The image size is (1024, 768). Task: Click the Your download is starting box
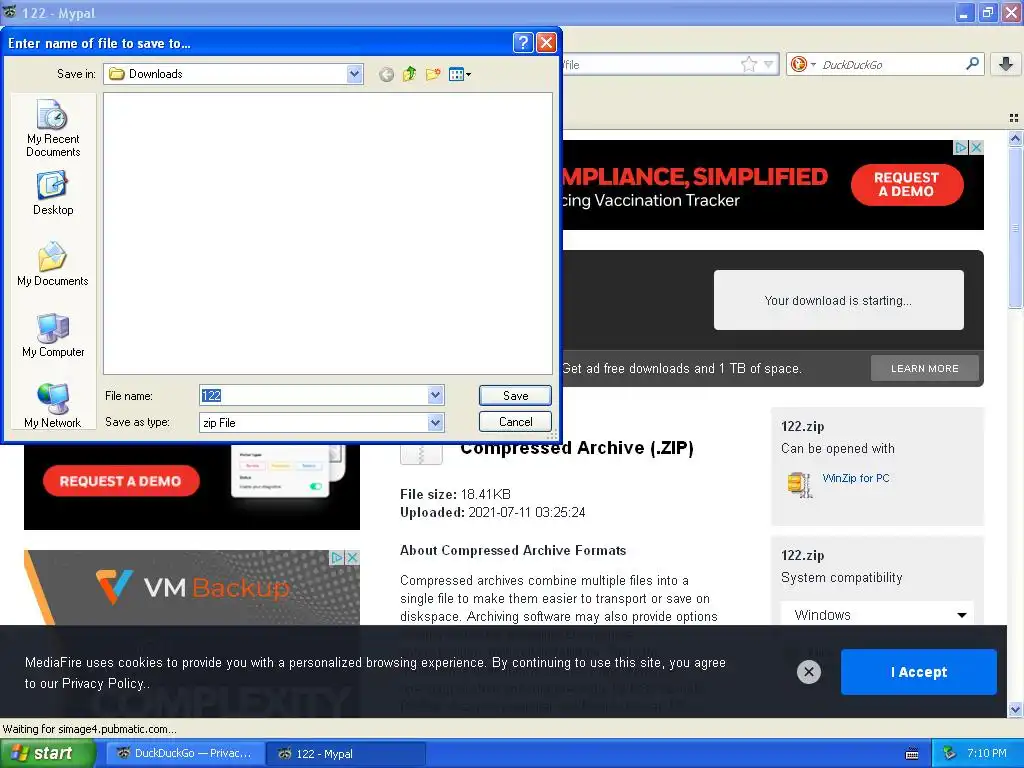(x=839, y=300)
